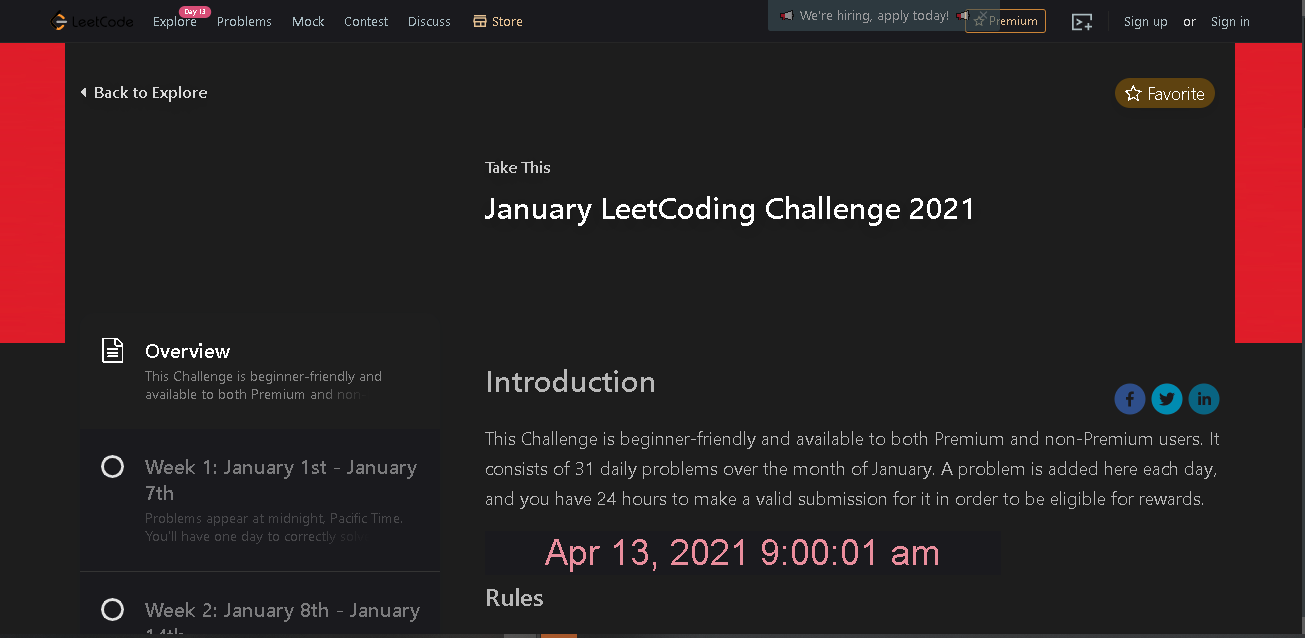
Task: Add challenge to Favorite
Action: click(1165, 93)
